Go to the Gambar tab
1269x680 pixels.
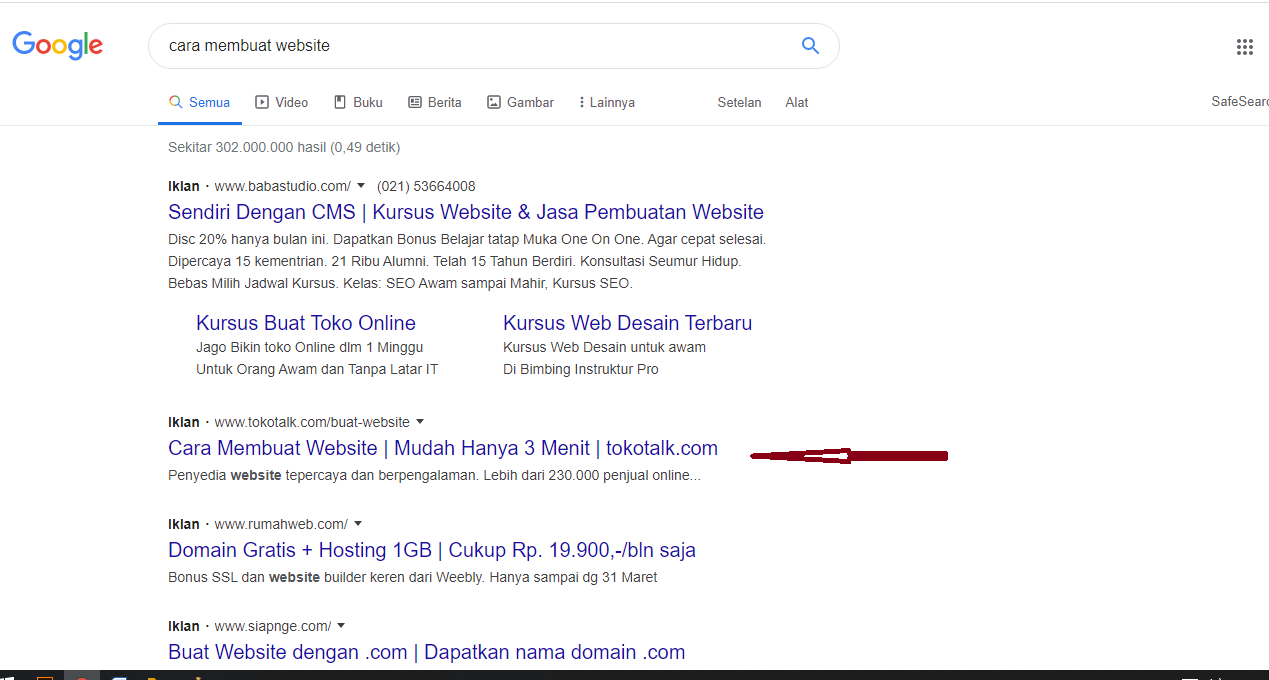click(x=520, y=102)
